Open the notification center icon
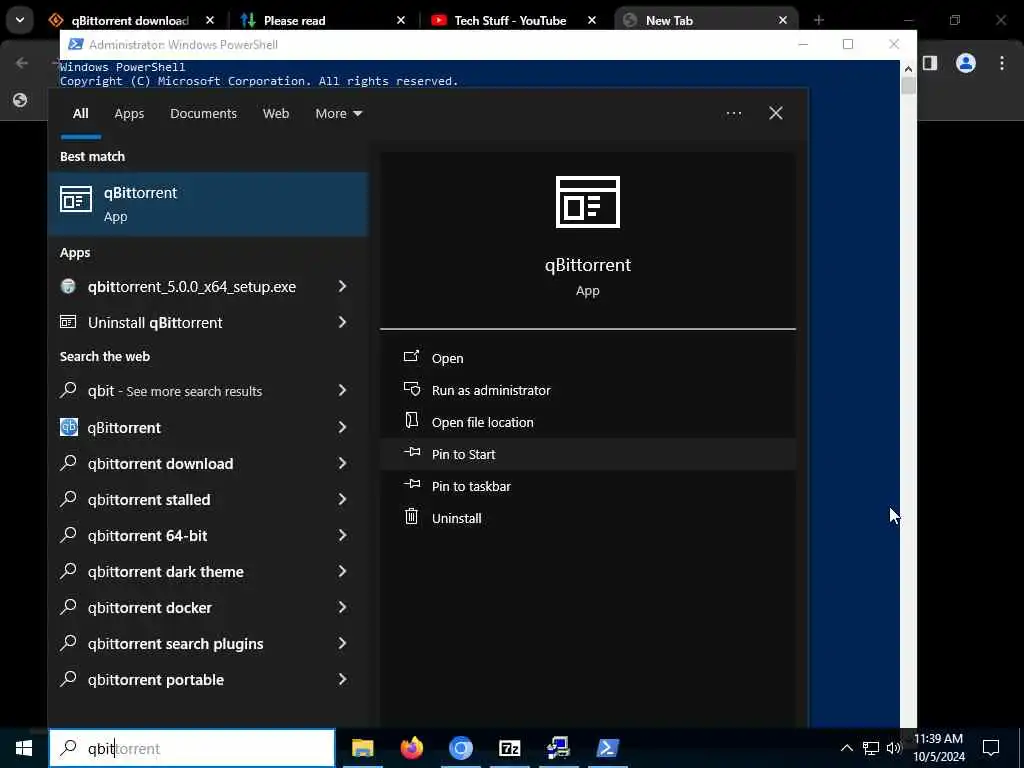The image size is (1024, 768). tap(991, 748)
